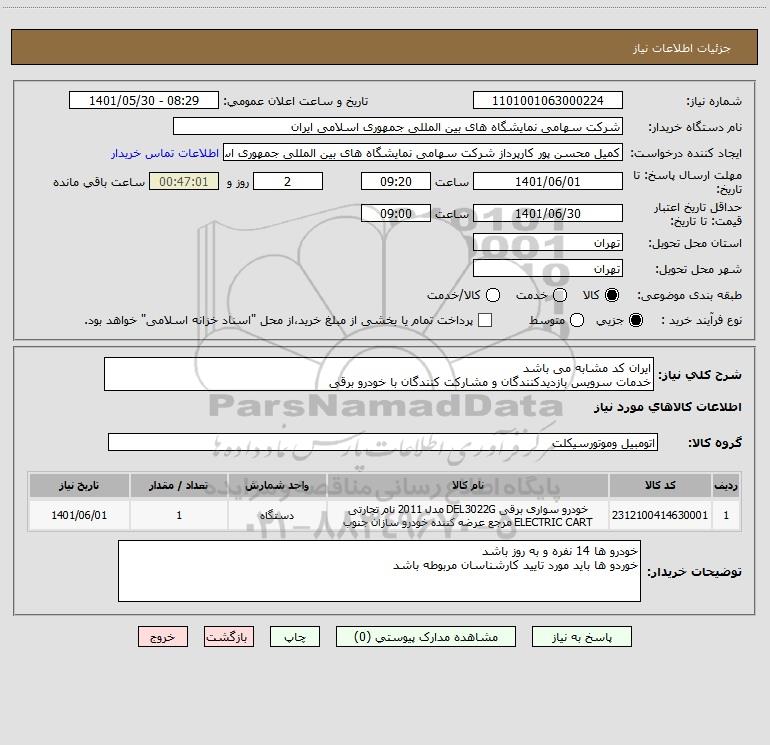
Task: Select the جزیی purchase type radio
Action: pos(635,320)
